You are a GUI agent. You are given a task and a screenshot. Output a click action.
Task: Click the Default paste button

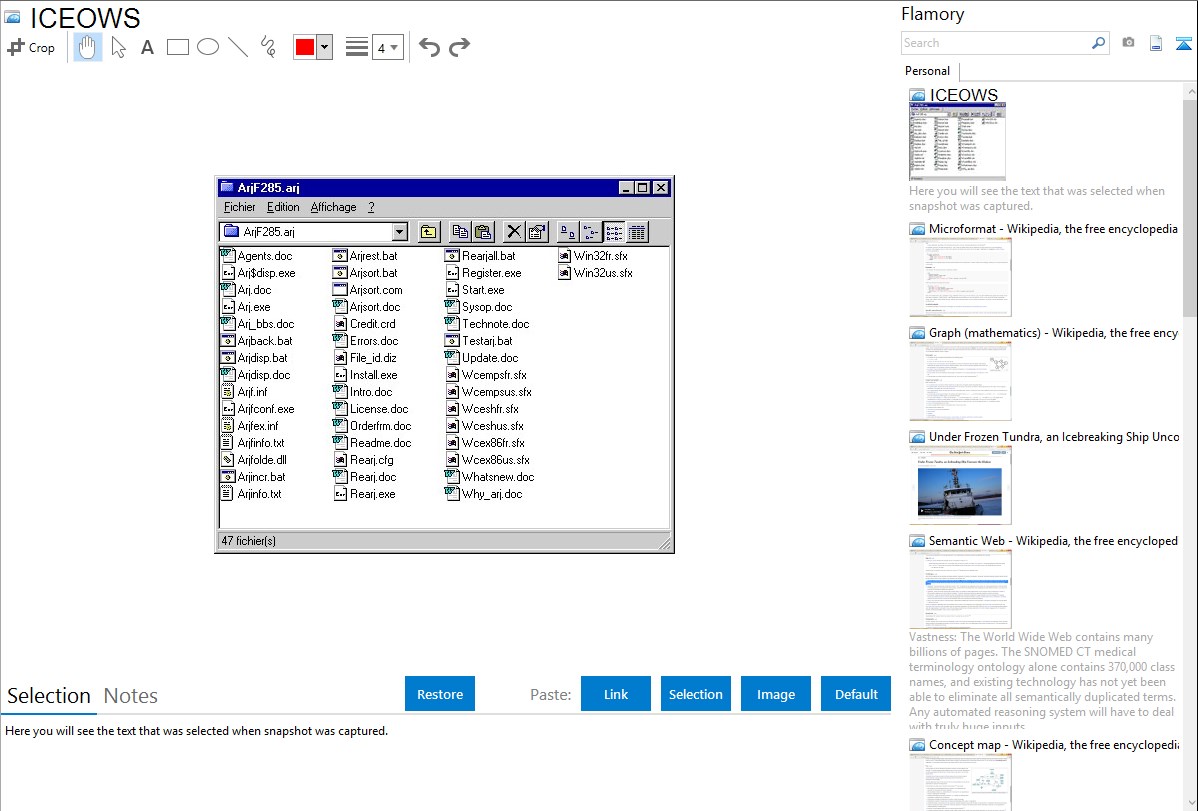[856, 694]
